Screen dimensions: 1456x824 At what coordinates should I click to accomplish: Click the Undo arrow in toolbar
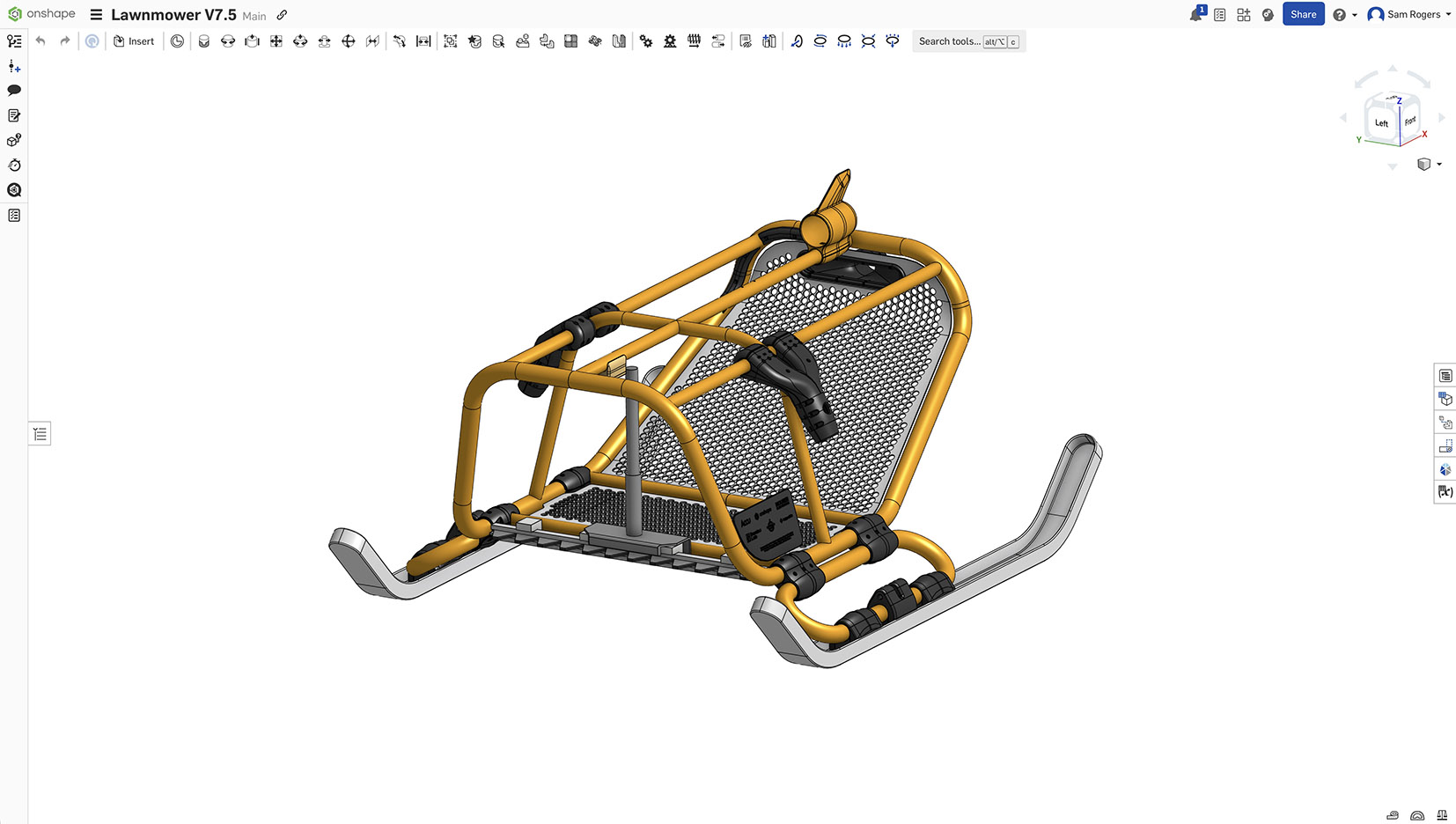40,41
